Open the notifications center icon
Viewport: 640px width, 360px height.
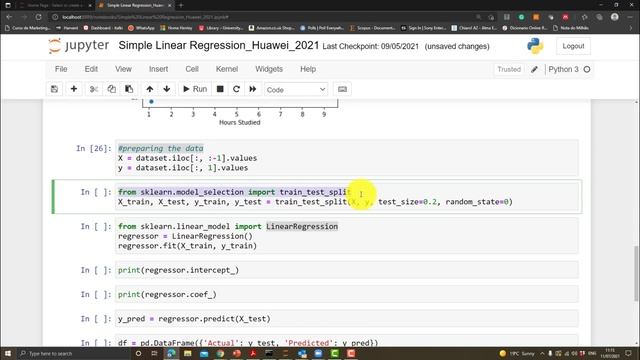click(x=628, y=353)
